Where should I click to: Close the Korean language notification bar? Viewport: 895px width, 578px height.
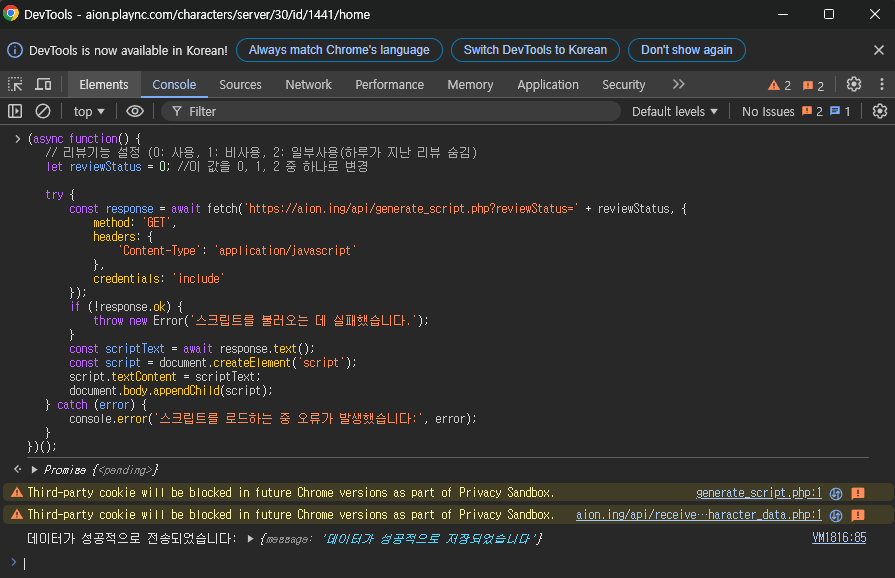878,50
